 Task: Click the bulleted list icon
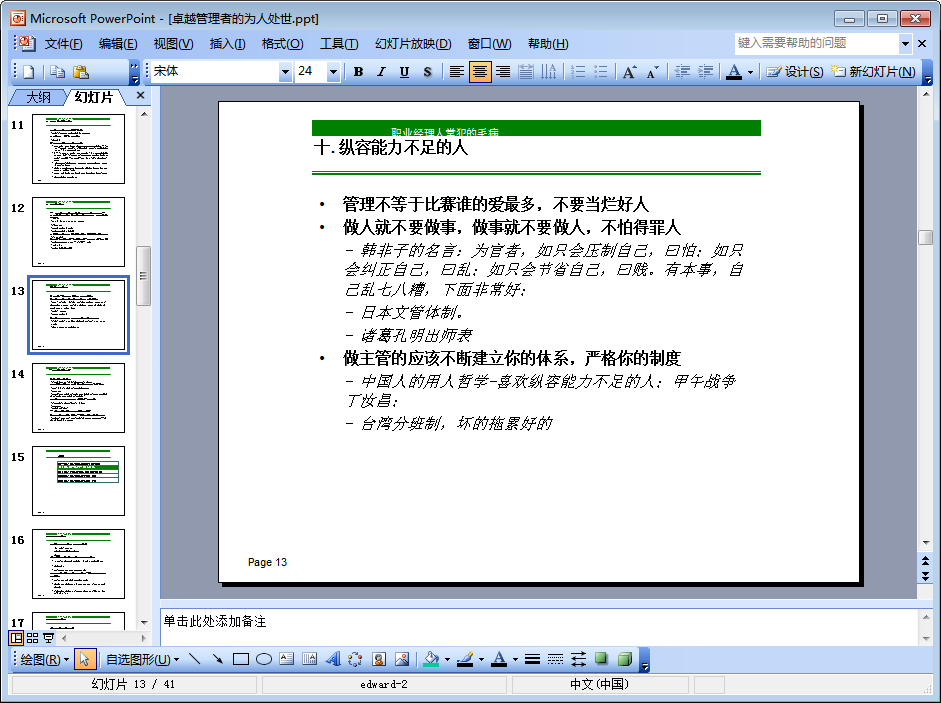click(601, 72)
